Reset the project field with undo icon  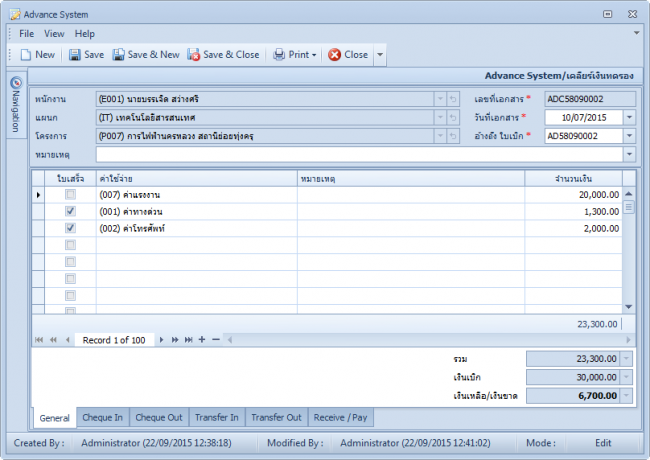coord(453,136)
